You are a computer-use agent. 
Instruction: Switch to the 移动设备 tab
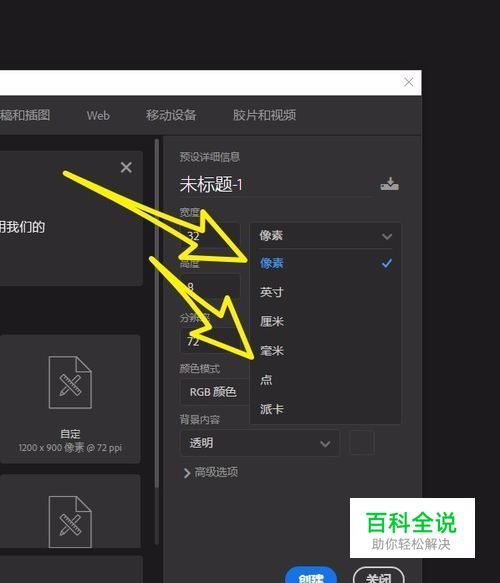click(171, 115)
